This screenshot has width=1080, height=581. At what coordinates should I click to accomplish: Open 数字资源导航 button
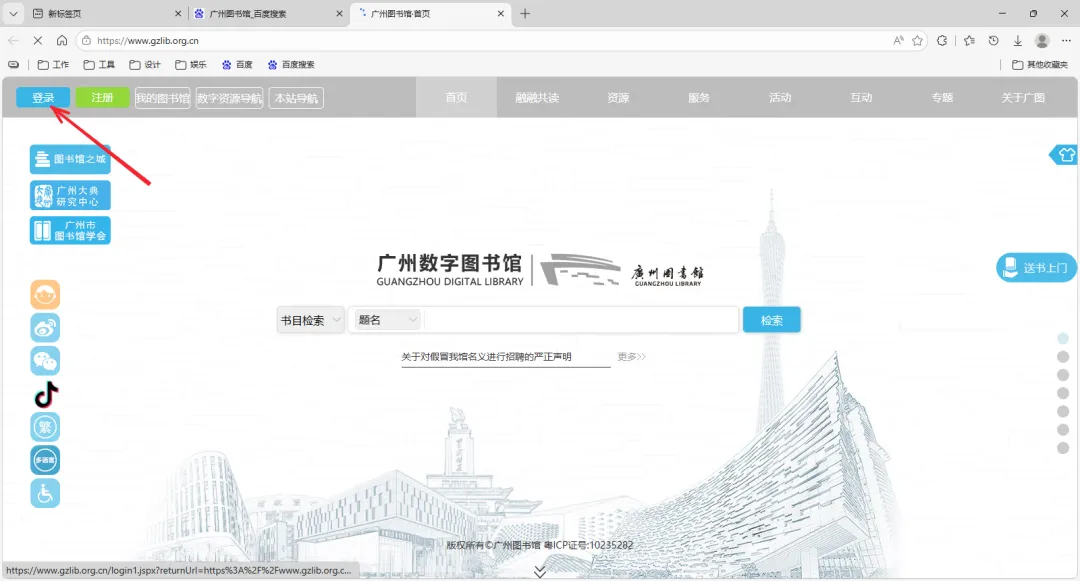pyautogui.click(x=229, y=98)
